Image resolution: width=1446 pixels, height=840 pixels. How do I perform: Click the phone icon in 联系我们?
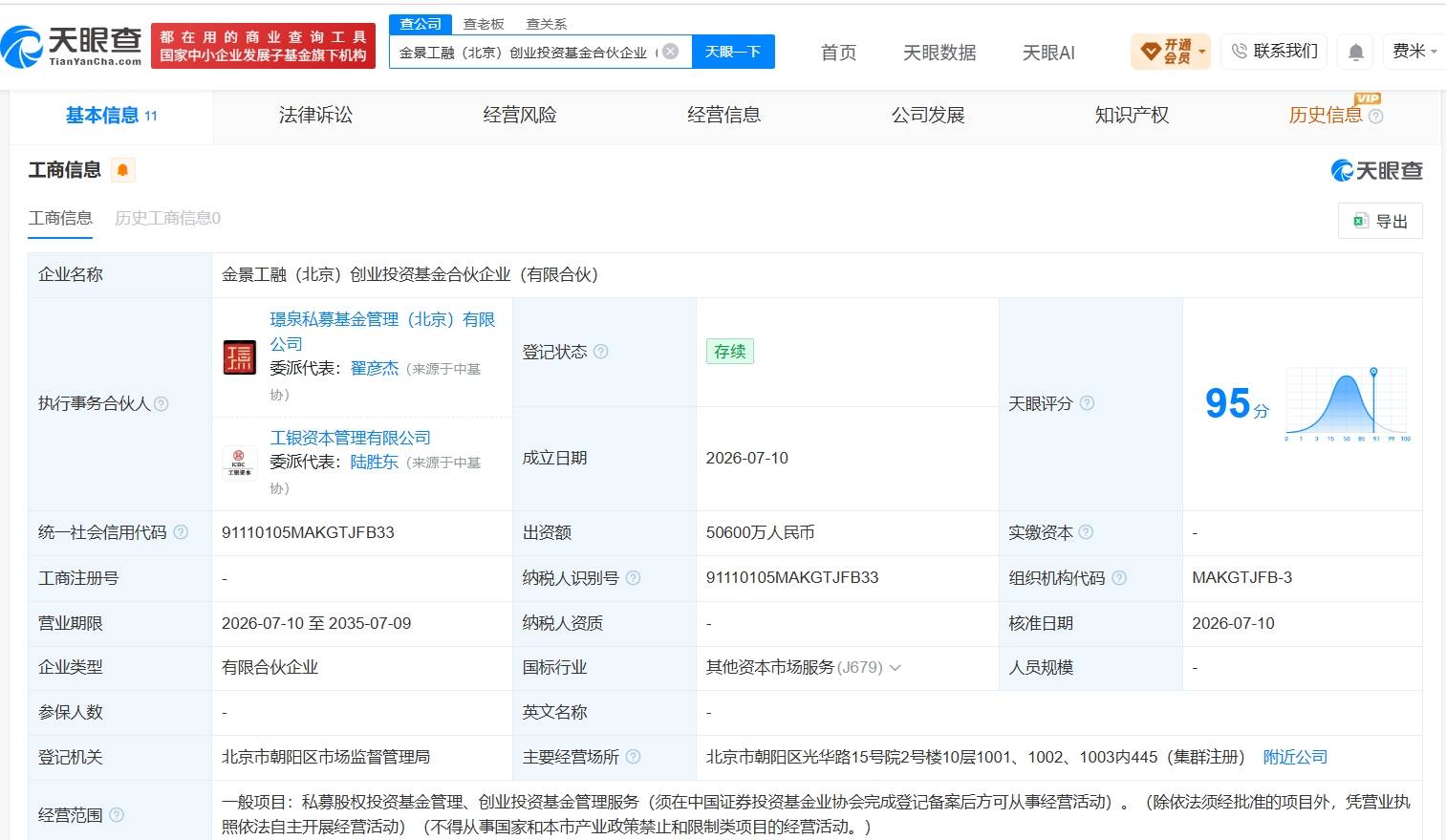(1239, 52)
